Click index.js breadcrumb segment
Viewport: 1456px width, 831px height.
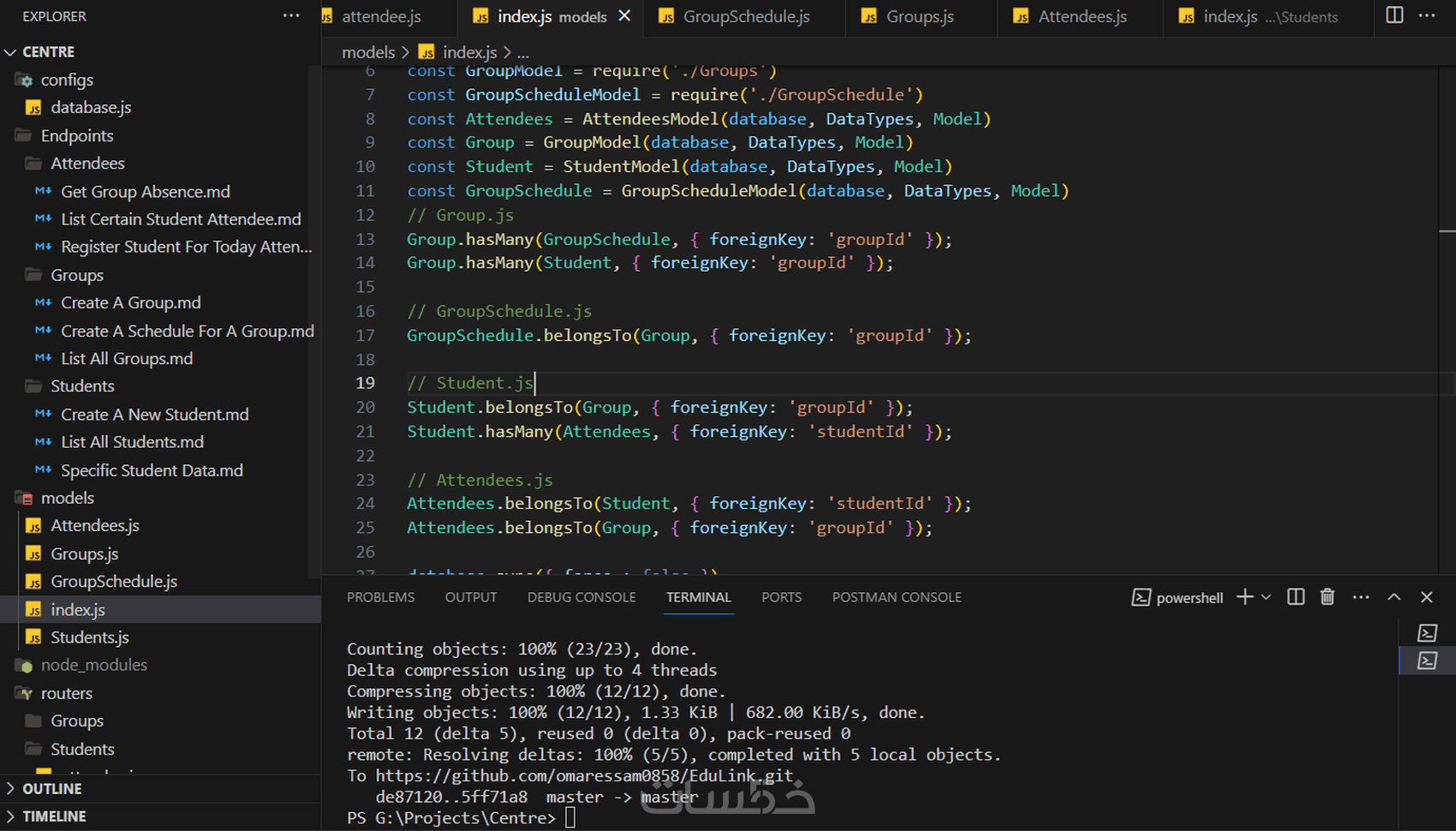point(458,52)
